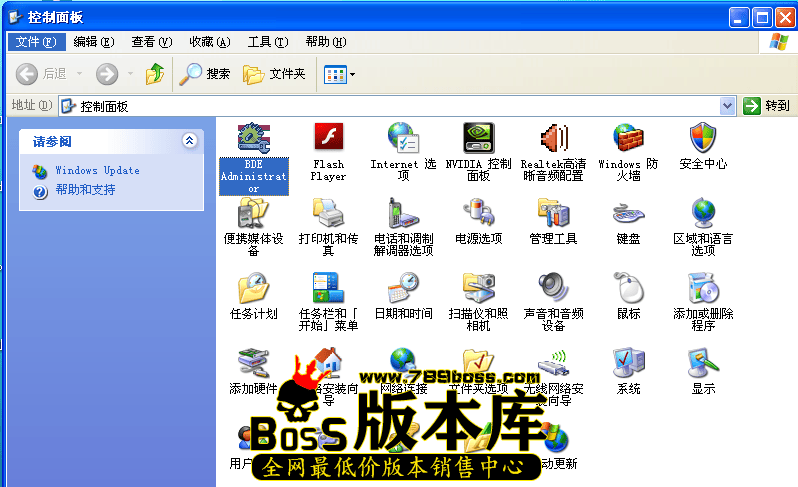Viewport: 798px width, 487px height.
Task: Open the 安全中心 shield icon
Action: coord(703,138)
